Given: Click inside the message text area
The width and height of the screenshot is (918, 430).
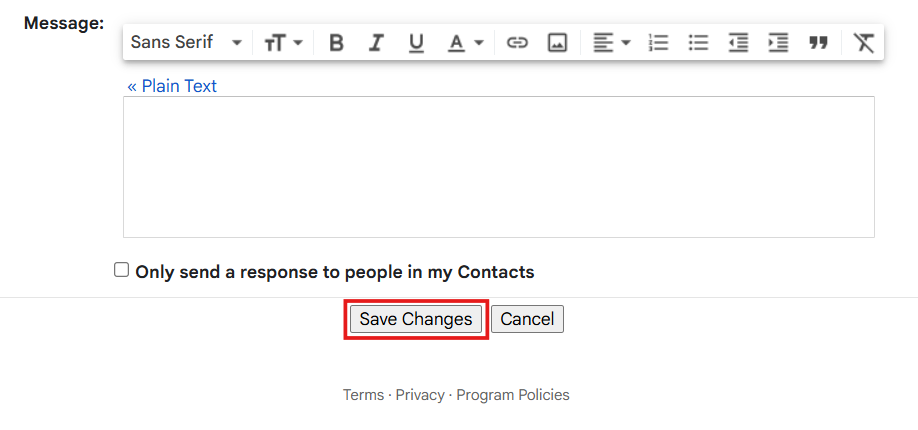Looking at the screenshot, I should [x=498, y=167].
